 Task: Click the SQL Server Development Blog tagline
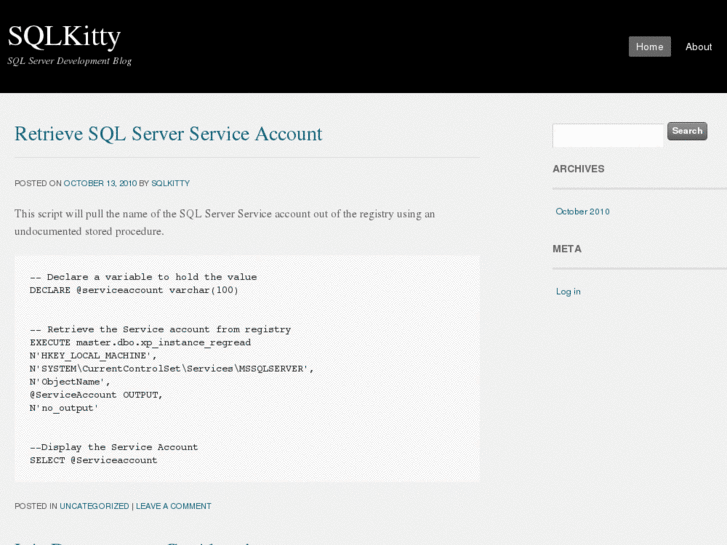pos(70,61)
